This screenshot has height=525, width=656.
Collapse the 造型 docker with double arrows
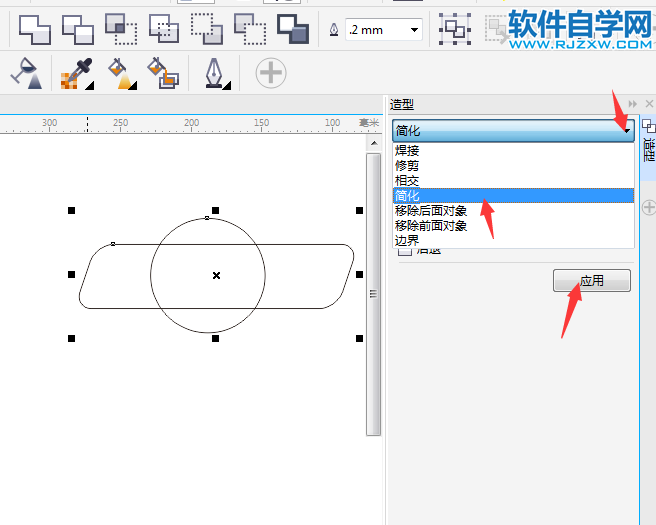632,104
